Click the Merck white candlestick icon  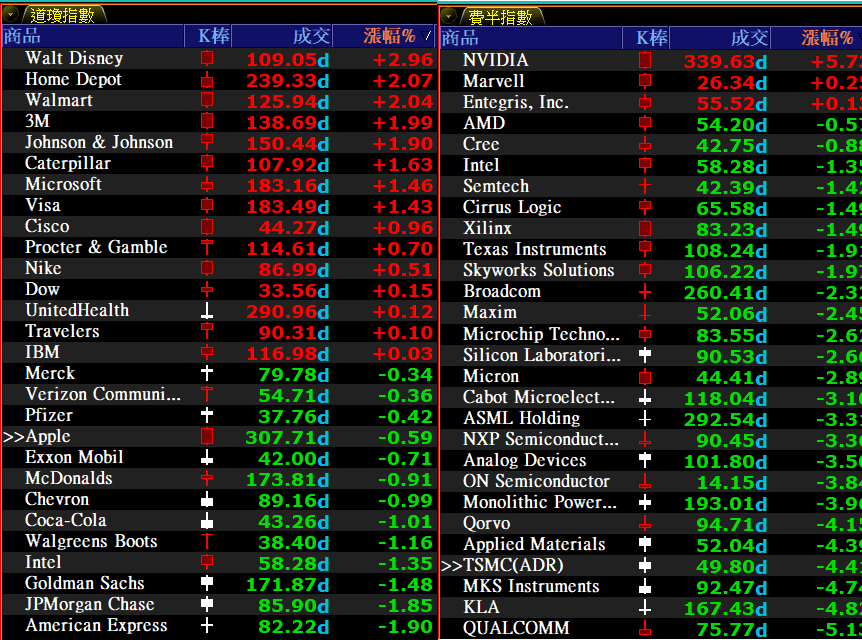coord(207,373)
